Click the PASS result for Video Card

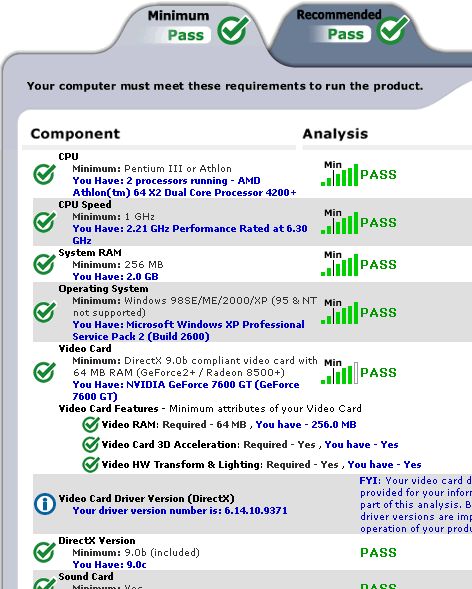(x=378, y=373)
